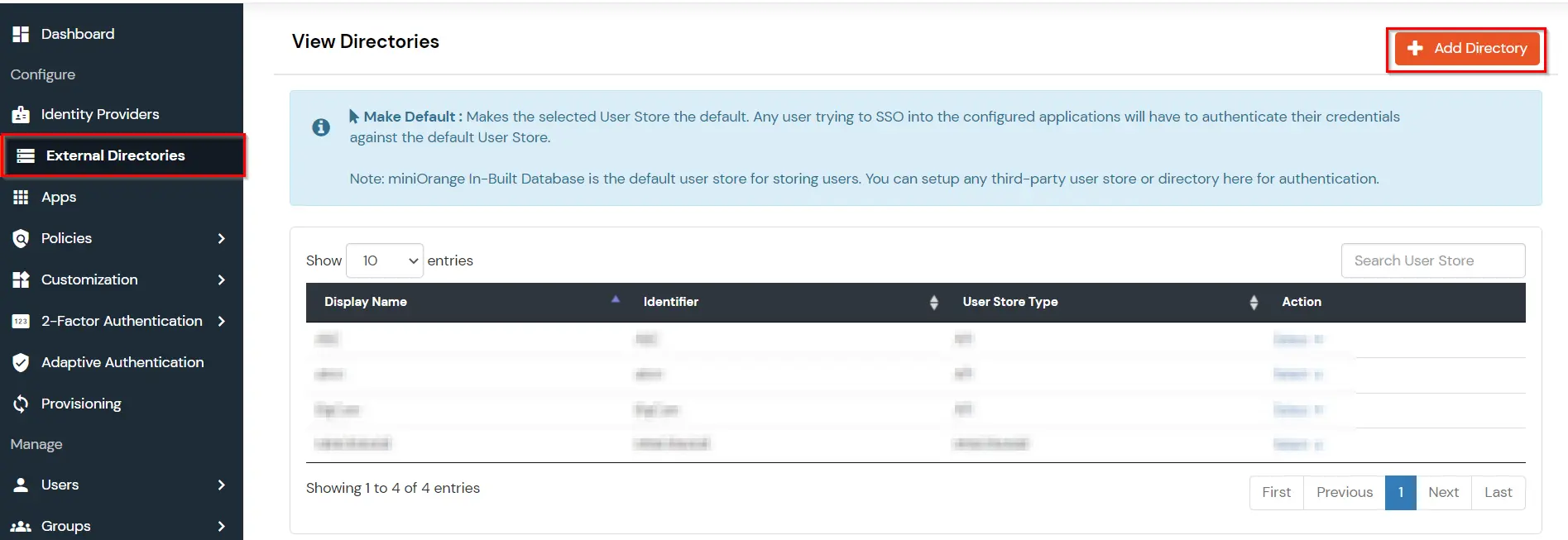Click the Display Name header text

coord(366,302)
